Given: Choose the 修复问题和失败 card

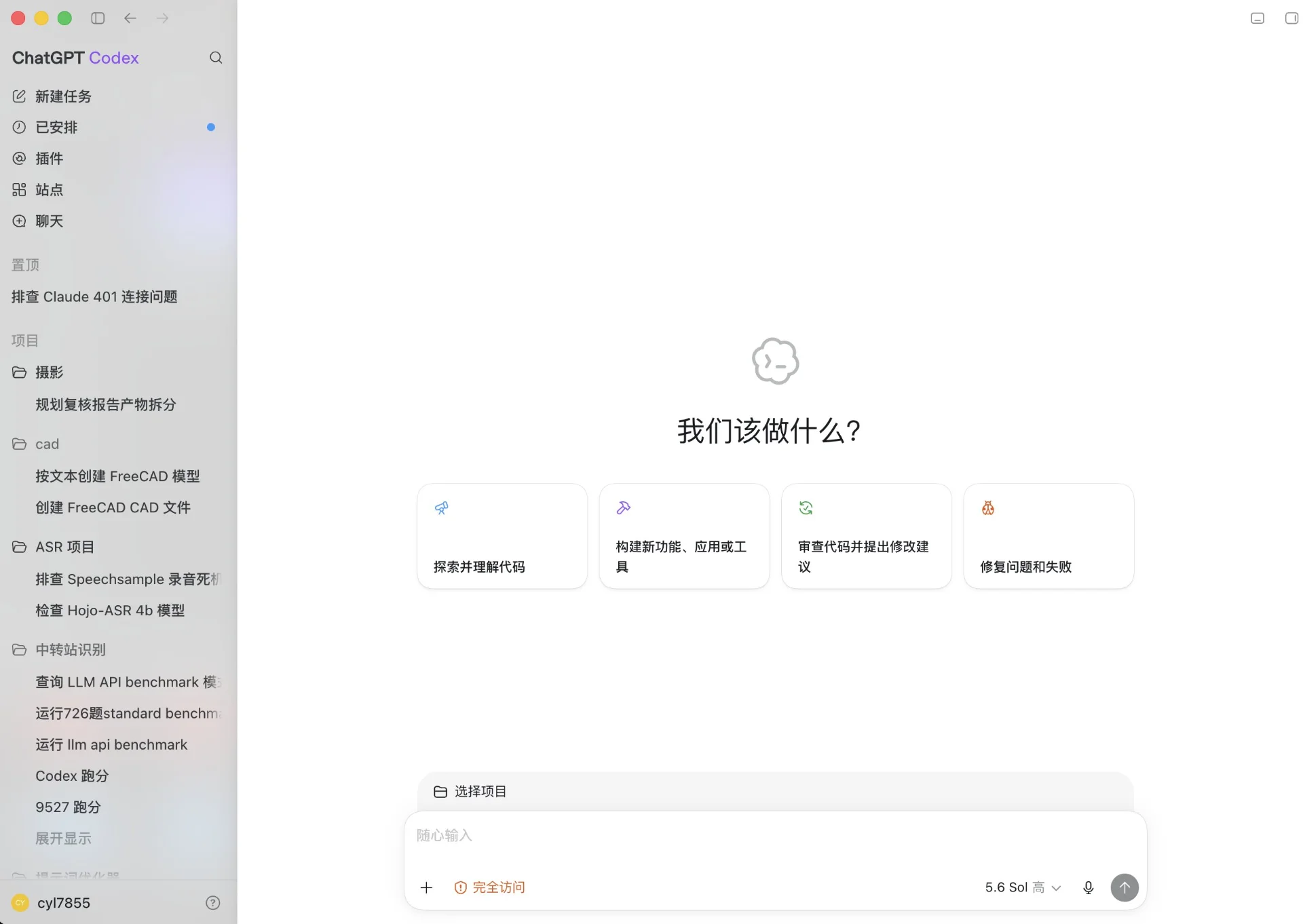Looking at the screenshot, I should [1049, 536].
